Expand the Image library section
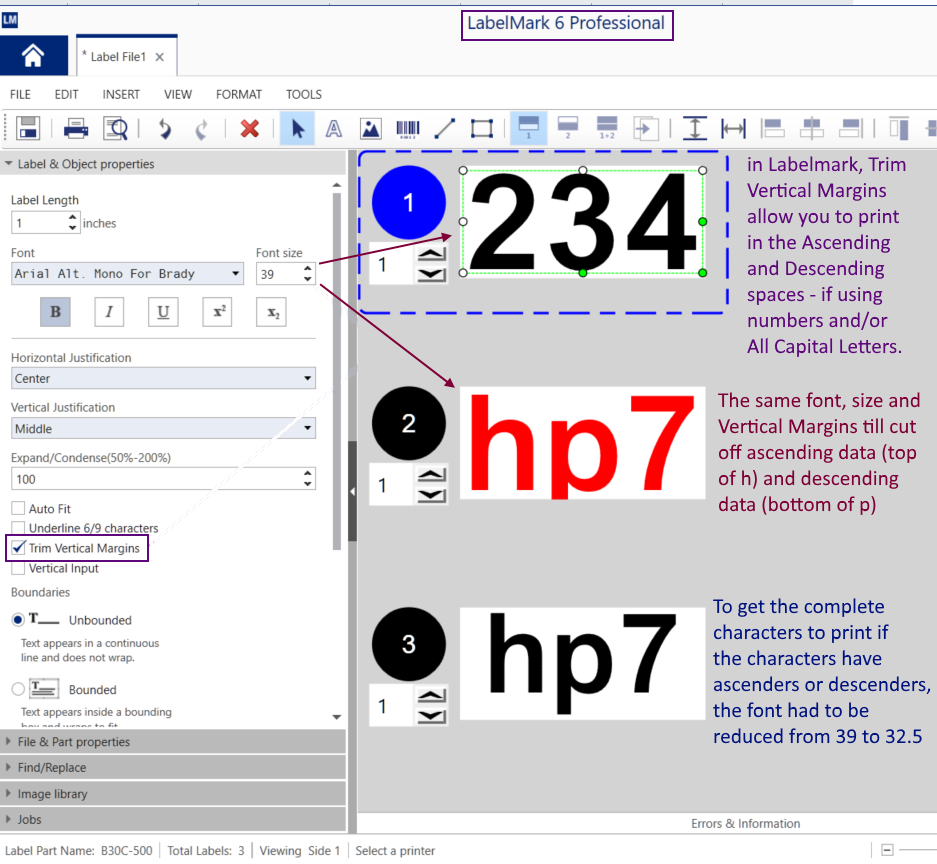 tap(173, 793)
